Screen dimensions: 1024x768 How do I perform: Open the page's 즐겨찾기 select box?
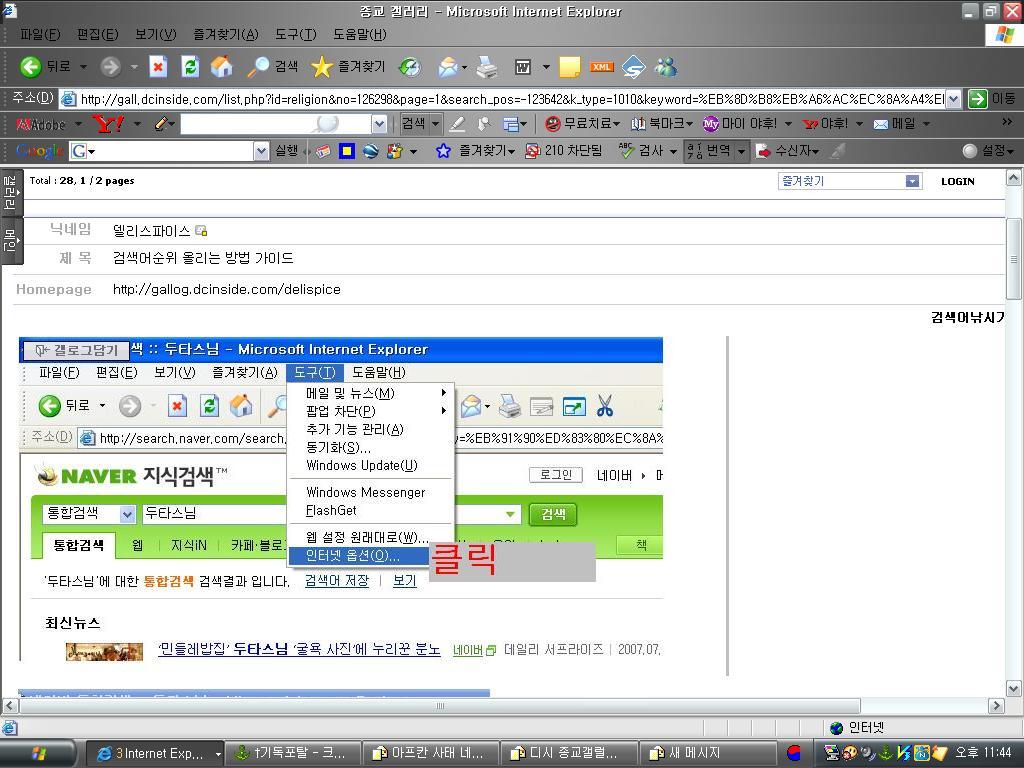pyautogui.click(x=850, y=181)
